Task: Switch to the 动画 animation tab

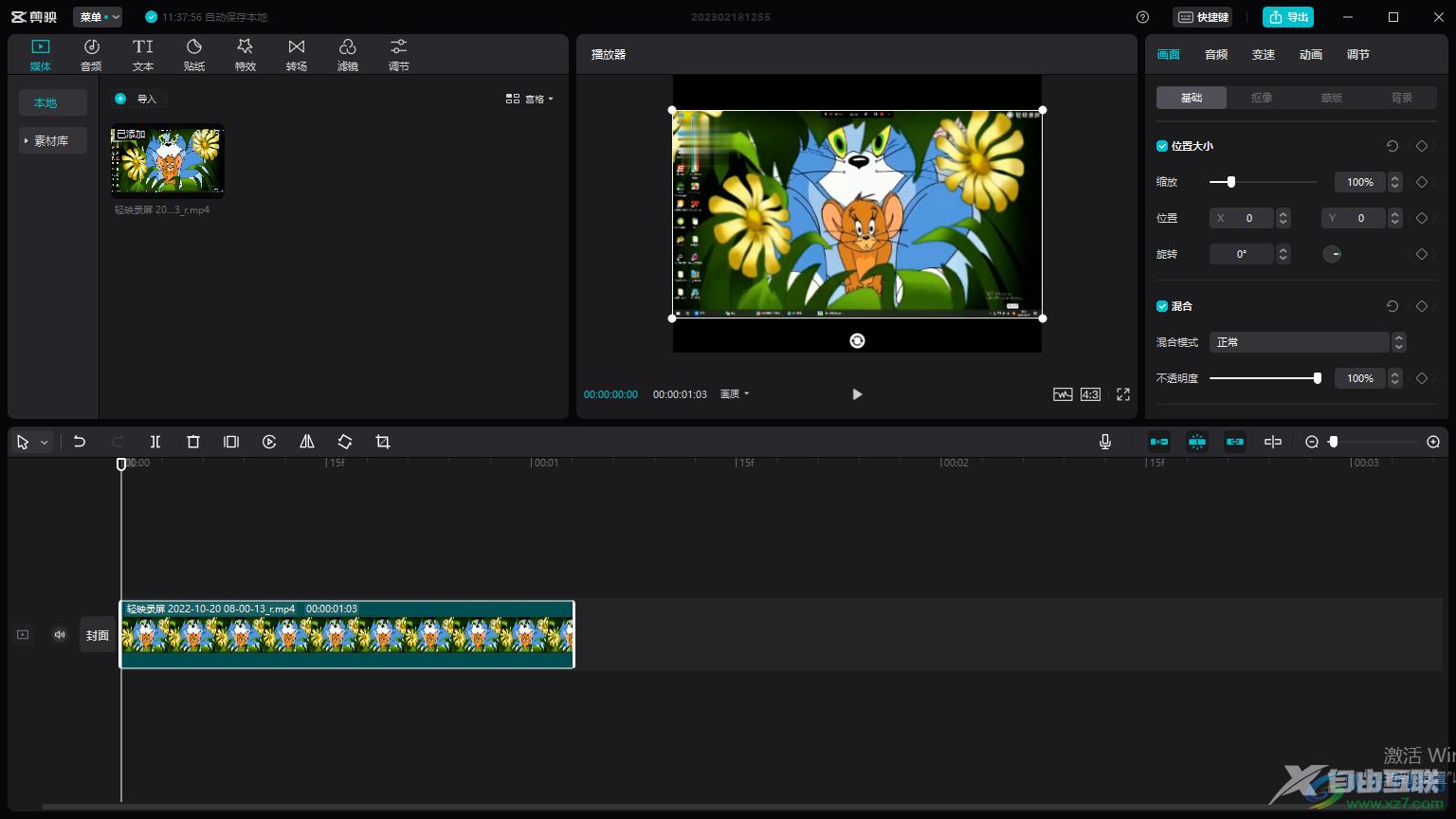Action: tap(1311, 55)
